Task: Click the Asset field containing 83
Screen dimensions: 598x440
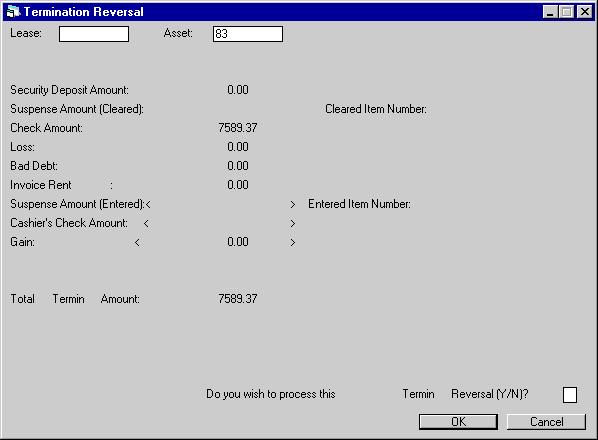Action: [248, 34]
